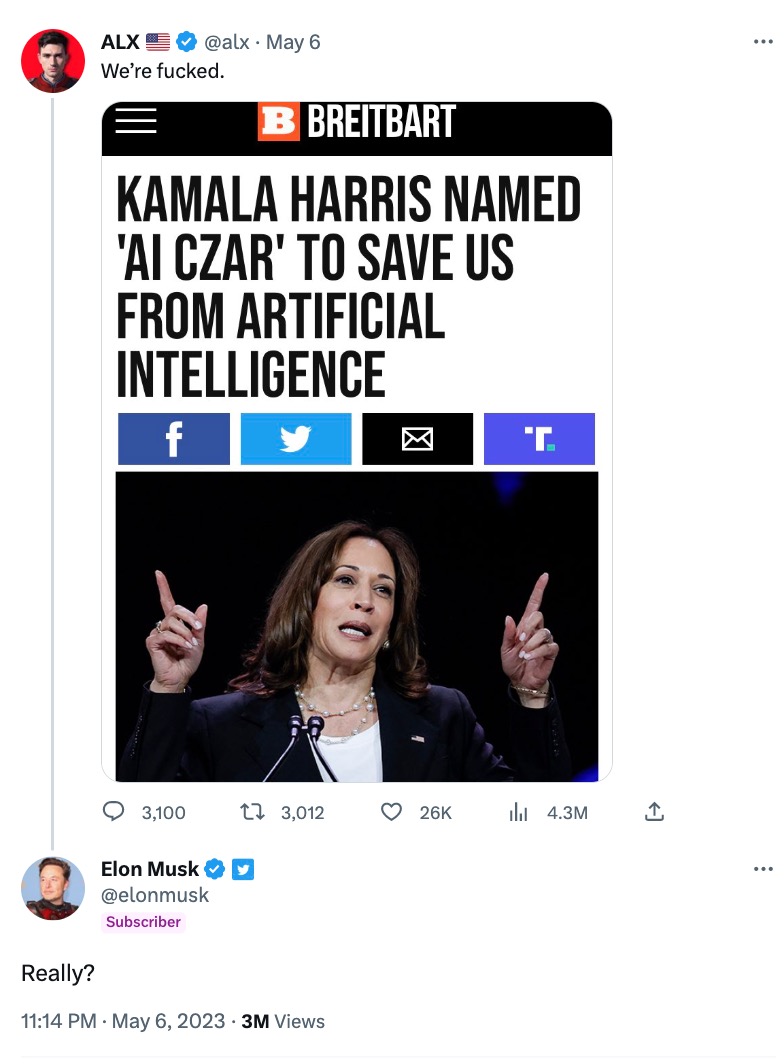Screen dimensions: 784x1064
Task: Click the purple Truth Social share button
Action: click(x=539, y=439)
